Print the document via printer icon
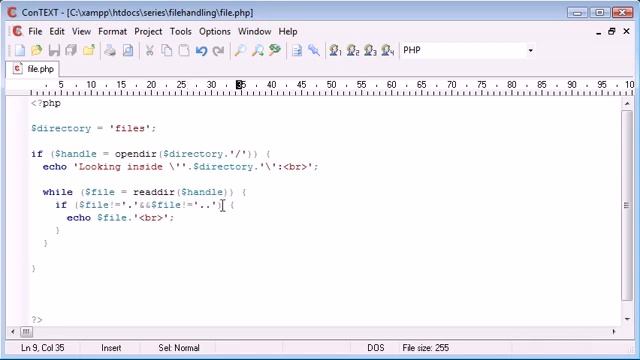The image size is (640, 360). click(x=110, y=51)
